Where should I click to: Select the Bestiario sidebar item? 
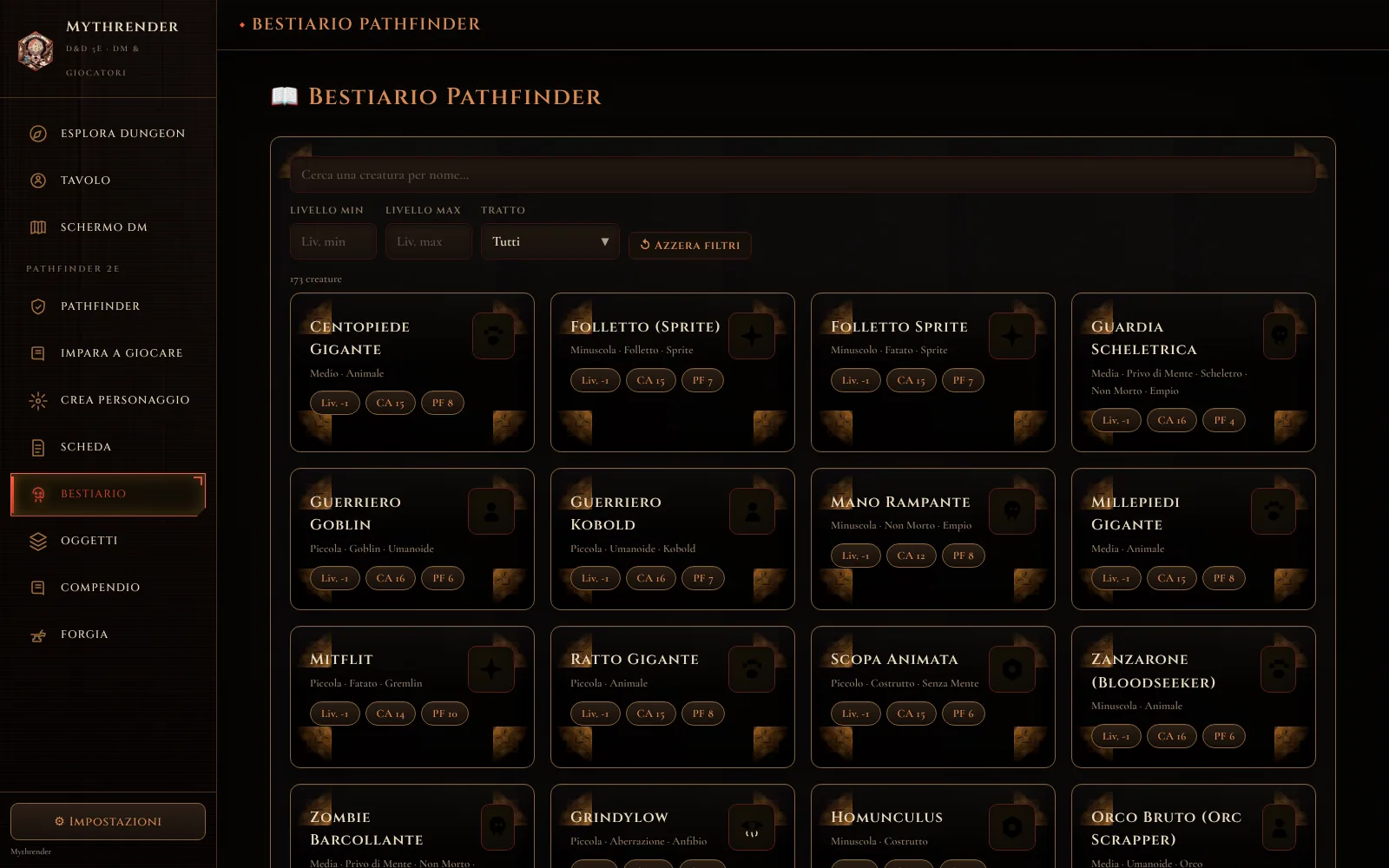[108, 494]
